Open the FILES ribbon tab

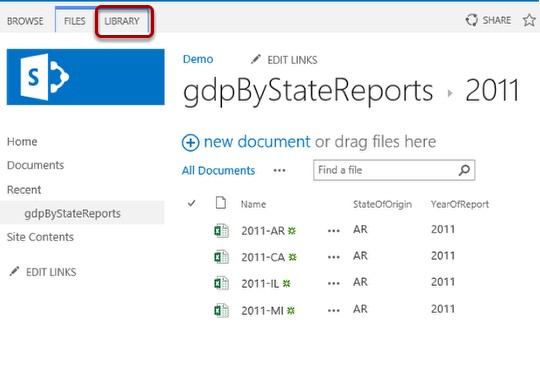75,21
